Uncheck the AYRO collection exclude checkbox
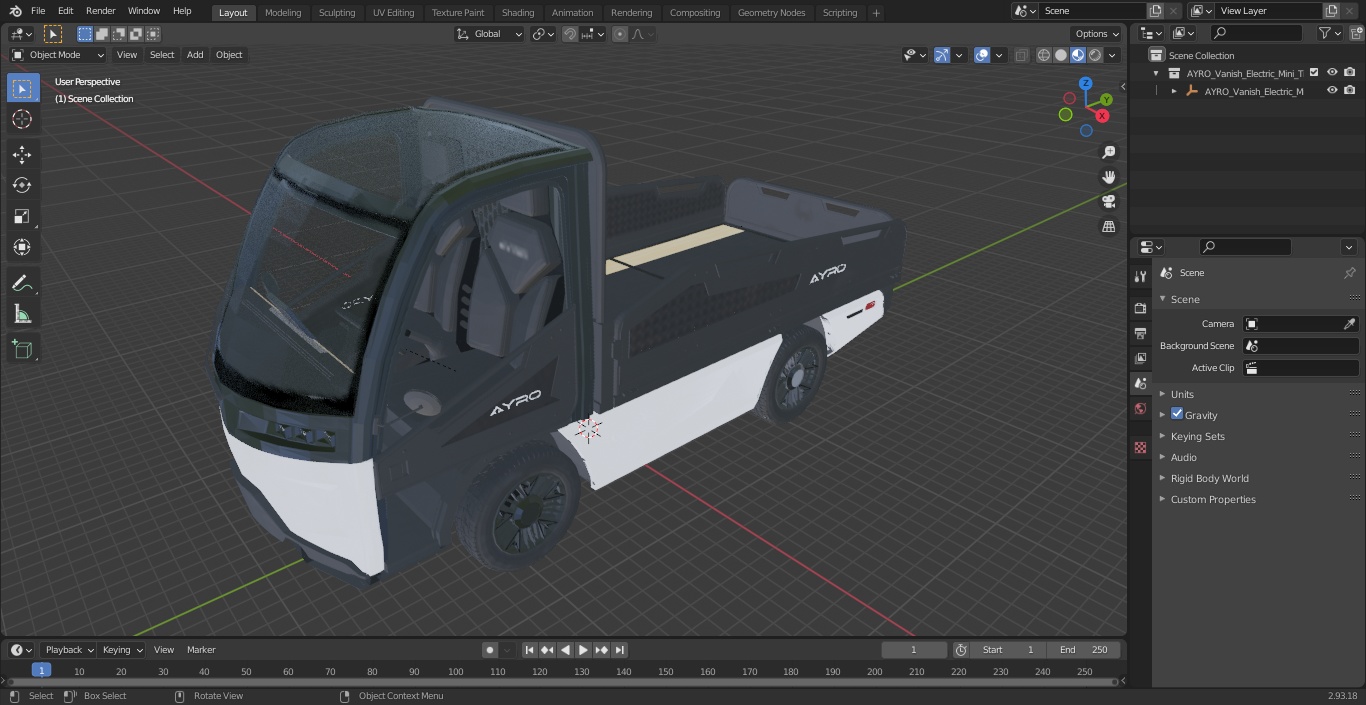Screen dimensions: 1366x705 [x=1314, y=72]
